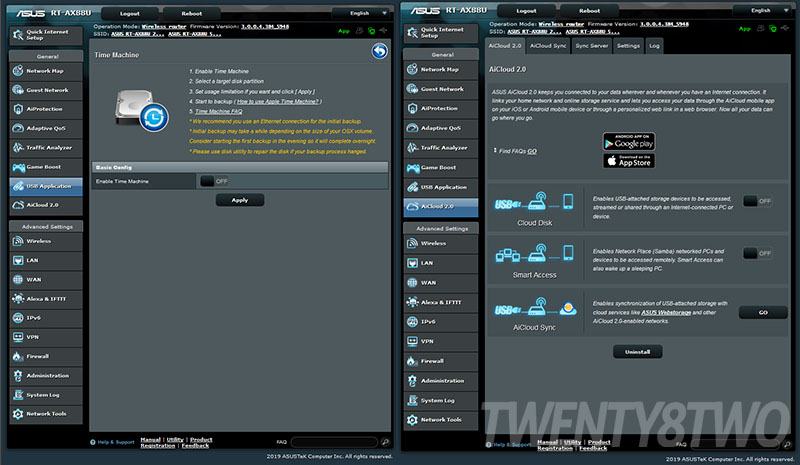Toggle the Cloud Disk switch on

point(757,201)
